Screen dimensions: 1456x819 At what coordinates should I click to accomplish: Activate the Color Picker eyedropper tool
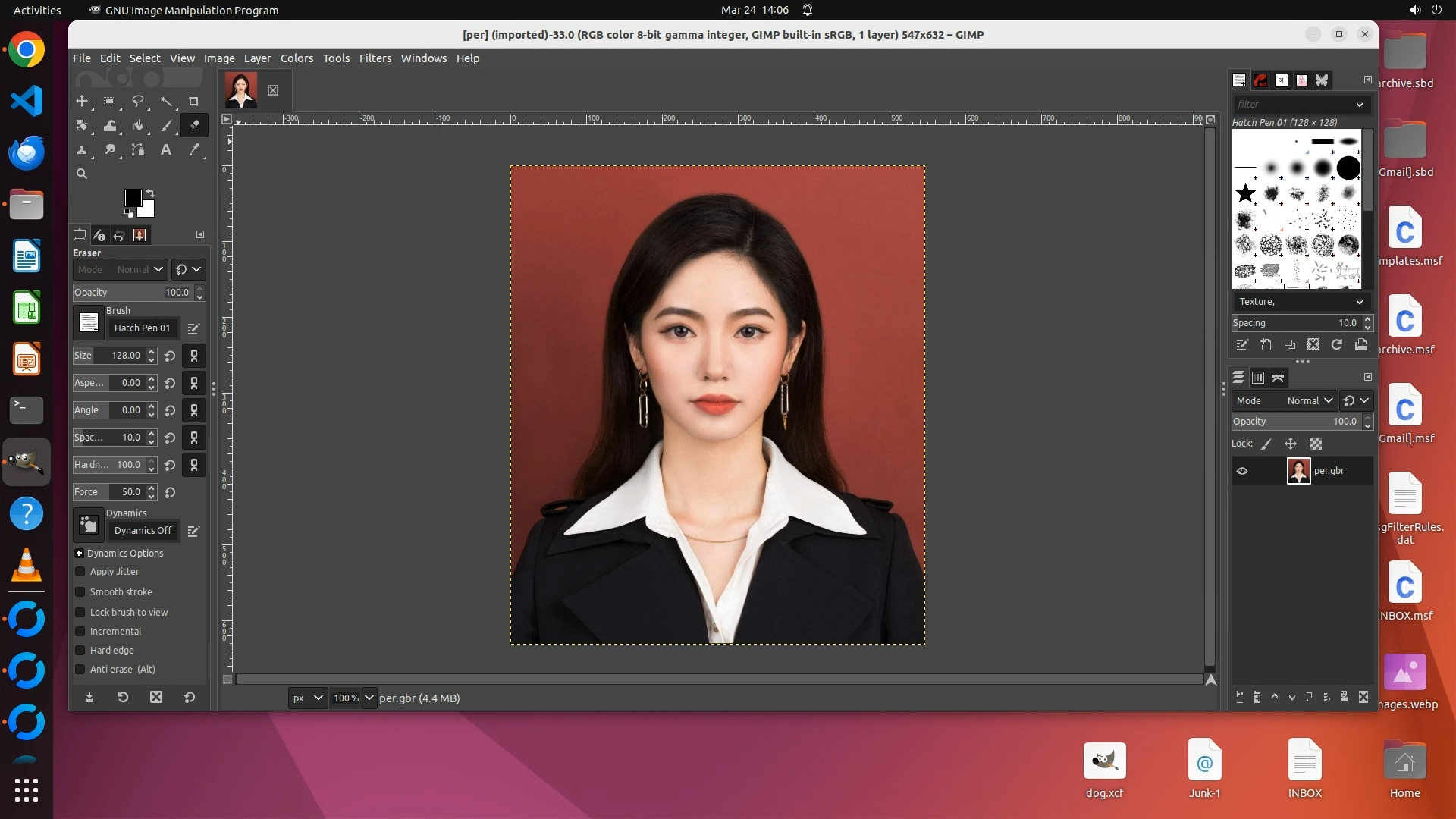[x=194, y=150]
